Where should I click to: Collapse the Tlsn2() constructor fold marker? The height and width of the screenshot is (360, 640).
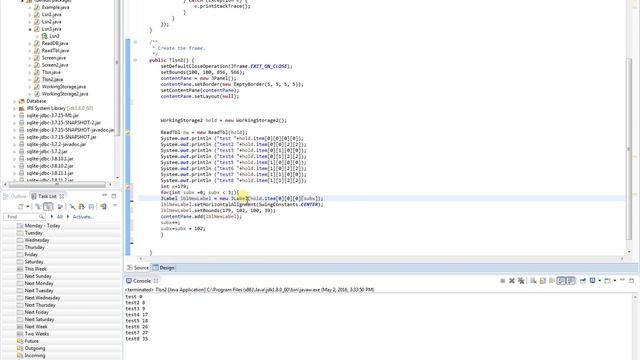click(136, 60)
